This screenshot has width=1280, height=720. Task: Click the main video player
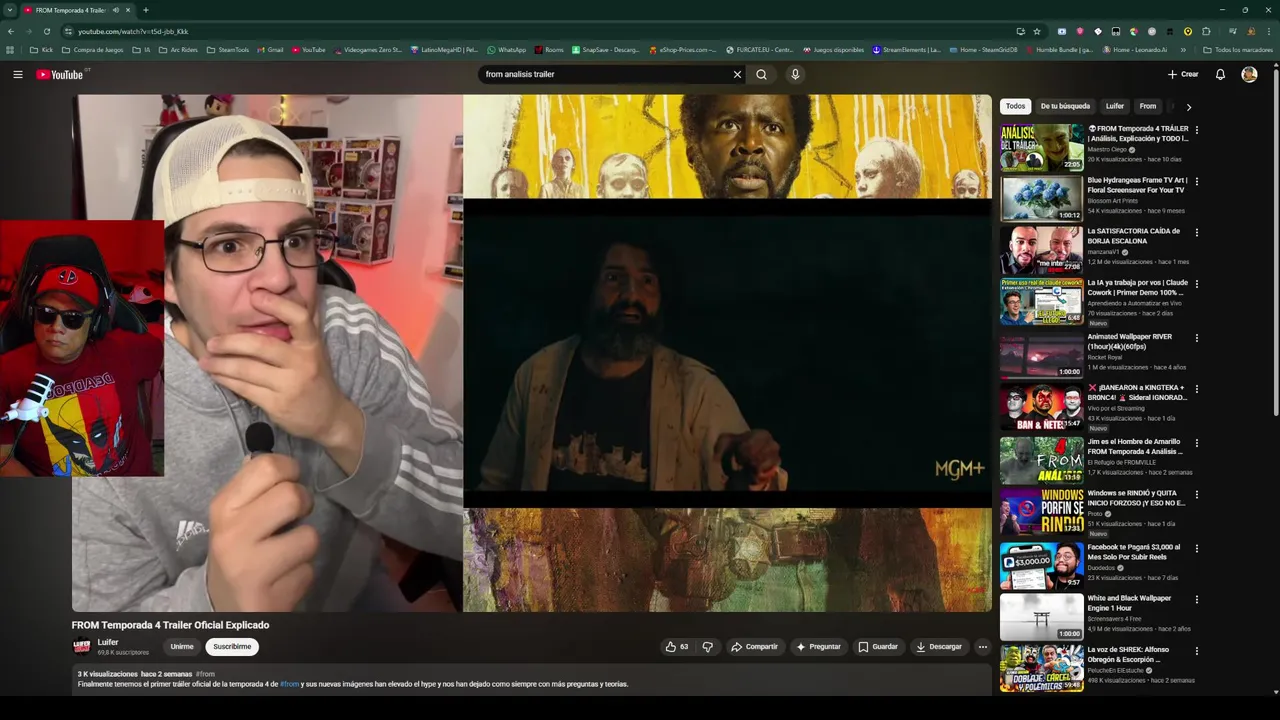[x=531, y=353]
